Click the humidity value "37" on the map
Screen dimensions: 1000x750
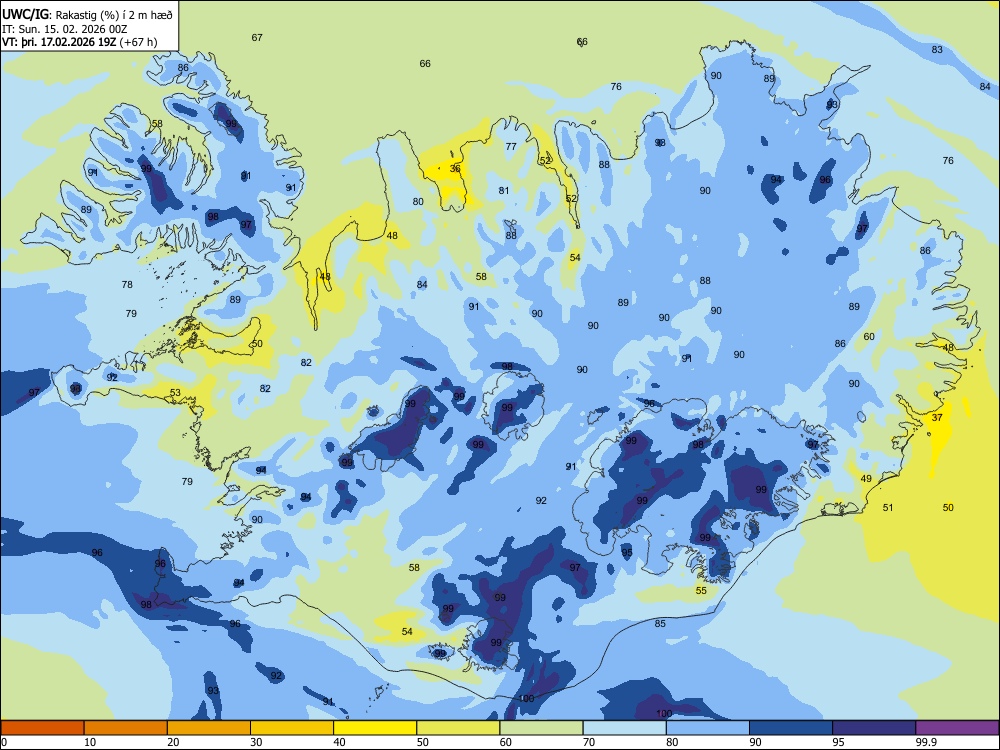[x=937, y=418]
